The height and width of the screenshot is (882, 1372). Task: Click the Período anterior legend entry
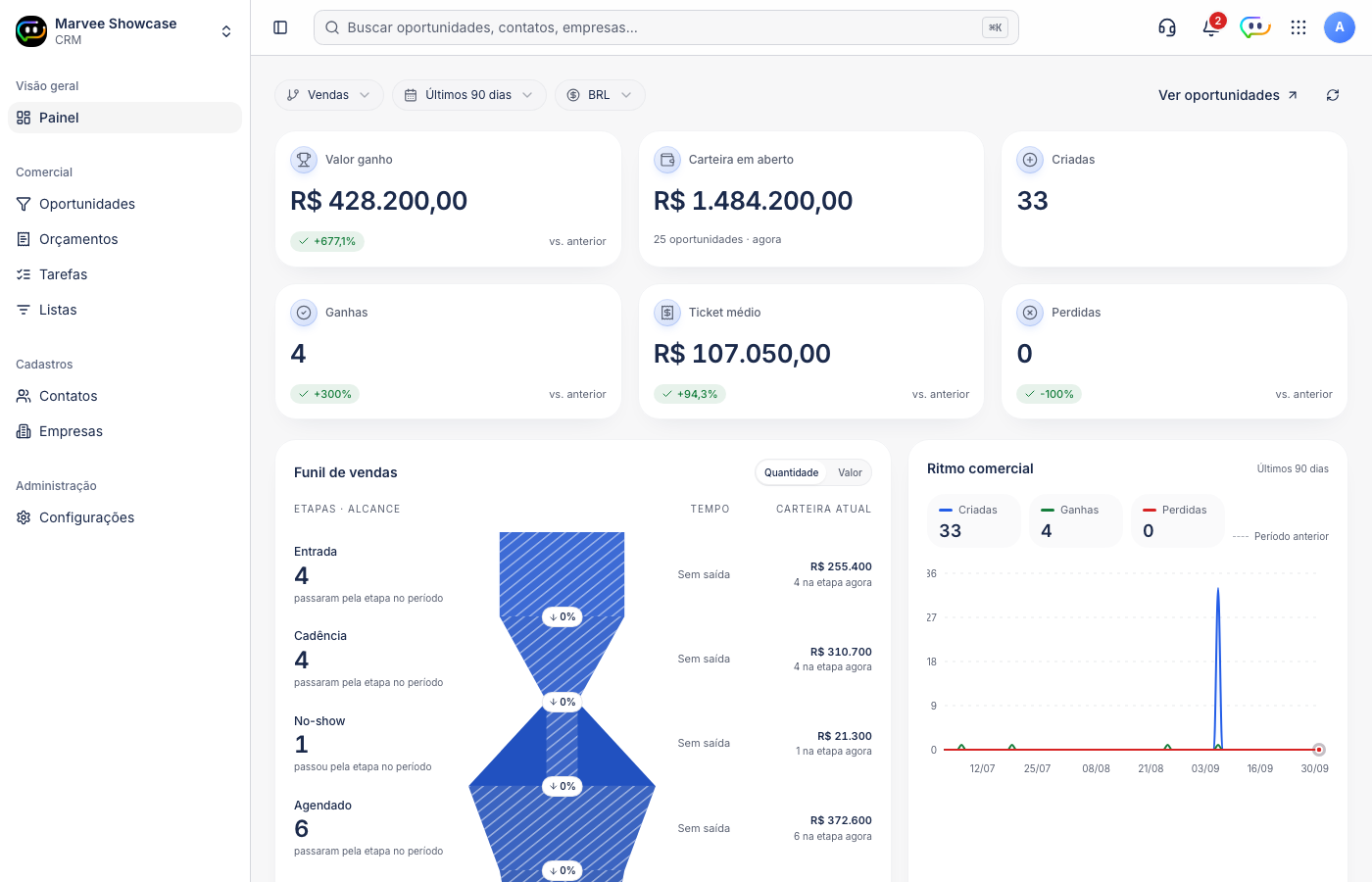click(1280, 536)
